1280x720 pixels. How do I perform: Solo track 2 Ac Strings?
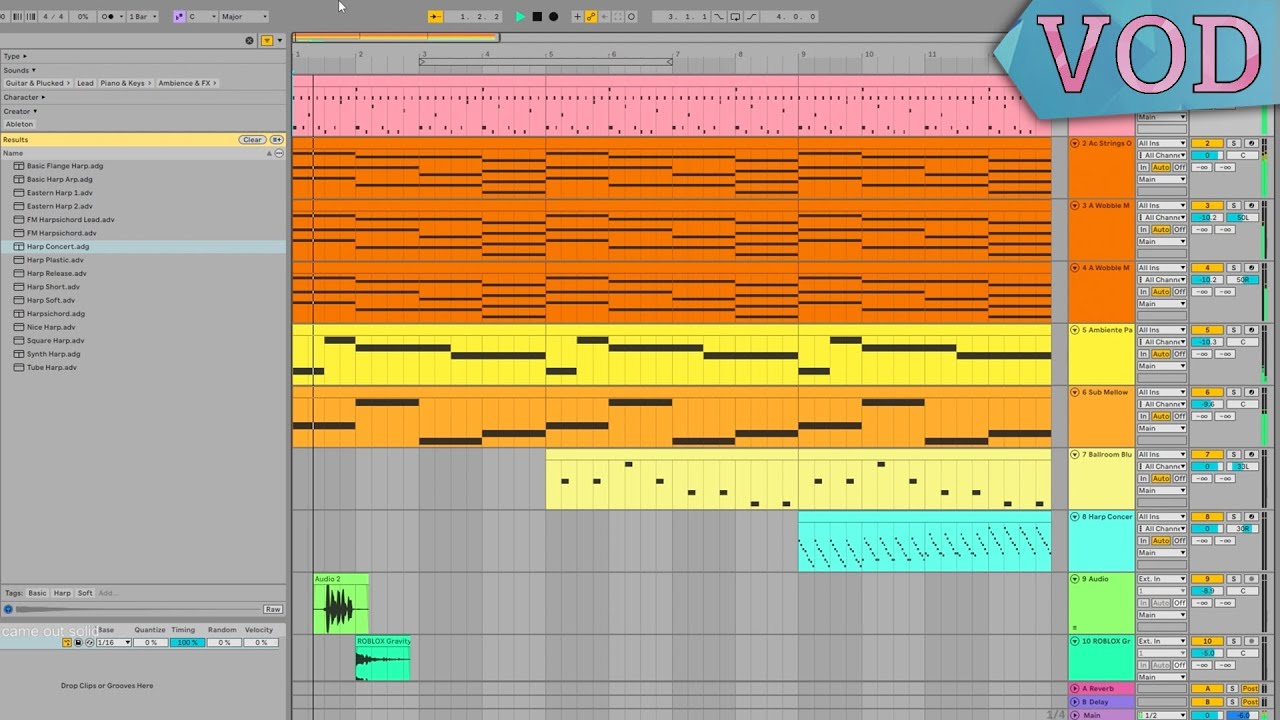[x=1234, y=144]
